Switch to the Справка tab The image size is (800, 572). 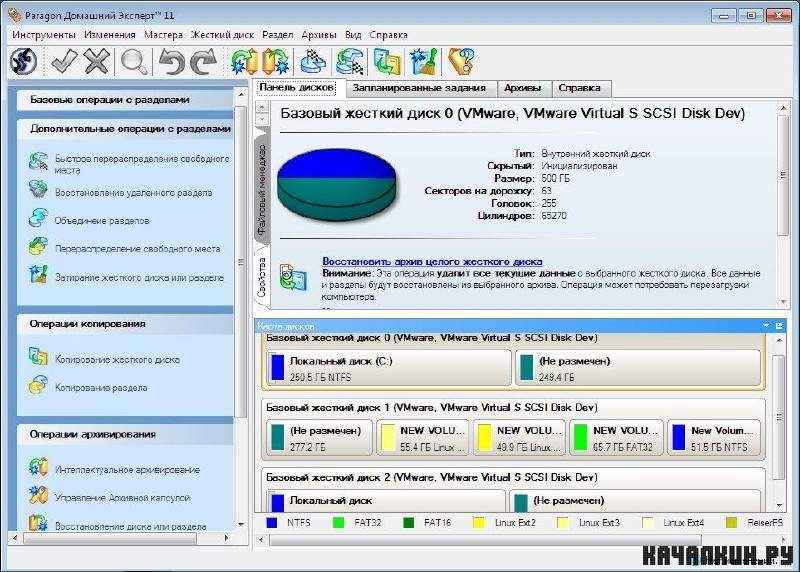(579, 88)
